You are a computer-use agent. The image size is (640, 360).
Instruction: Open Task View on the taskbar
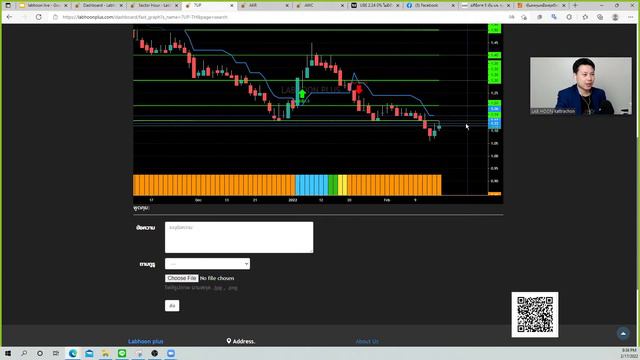pos(56,353)
